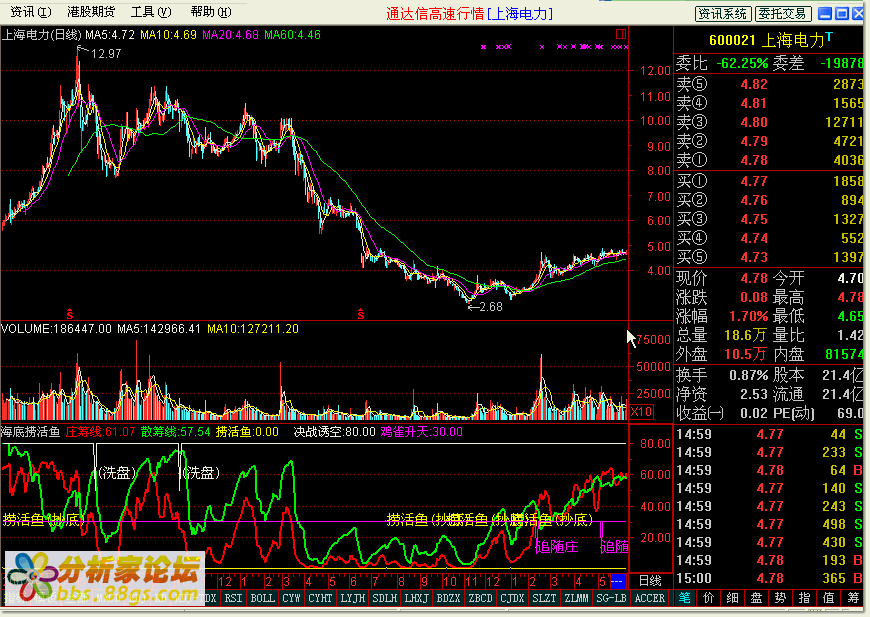Select the SG-LB indicator tab
The width and height of the screenshot is (870, 617).
click(611, 598)
